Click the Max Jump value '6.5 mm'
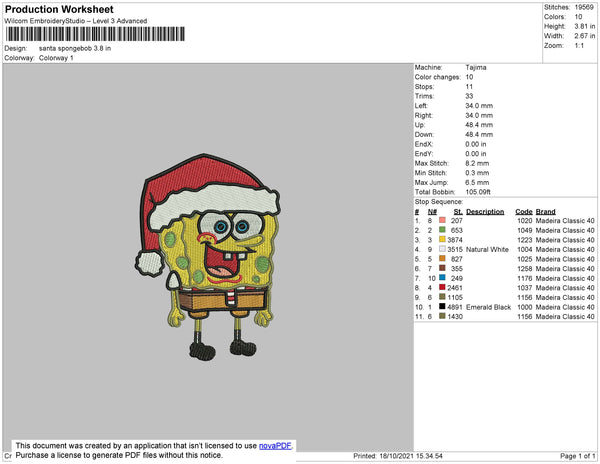The image size is (600, 464). click(x=477, y=182)
